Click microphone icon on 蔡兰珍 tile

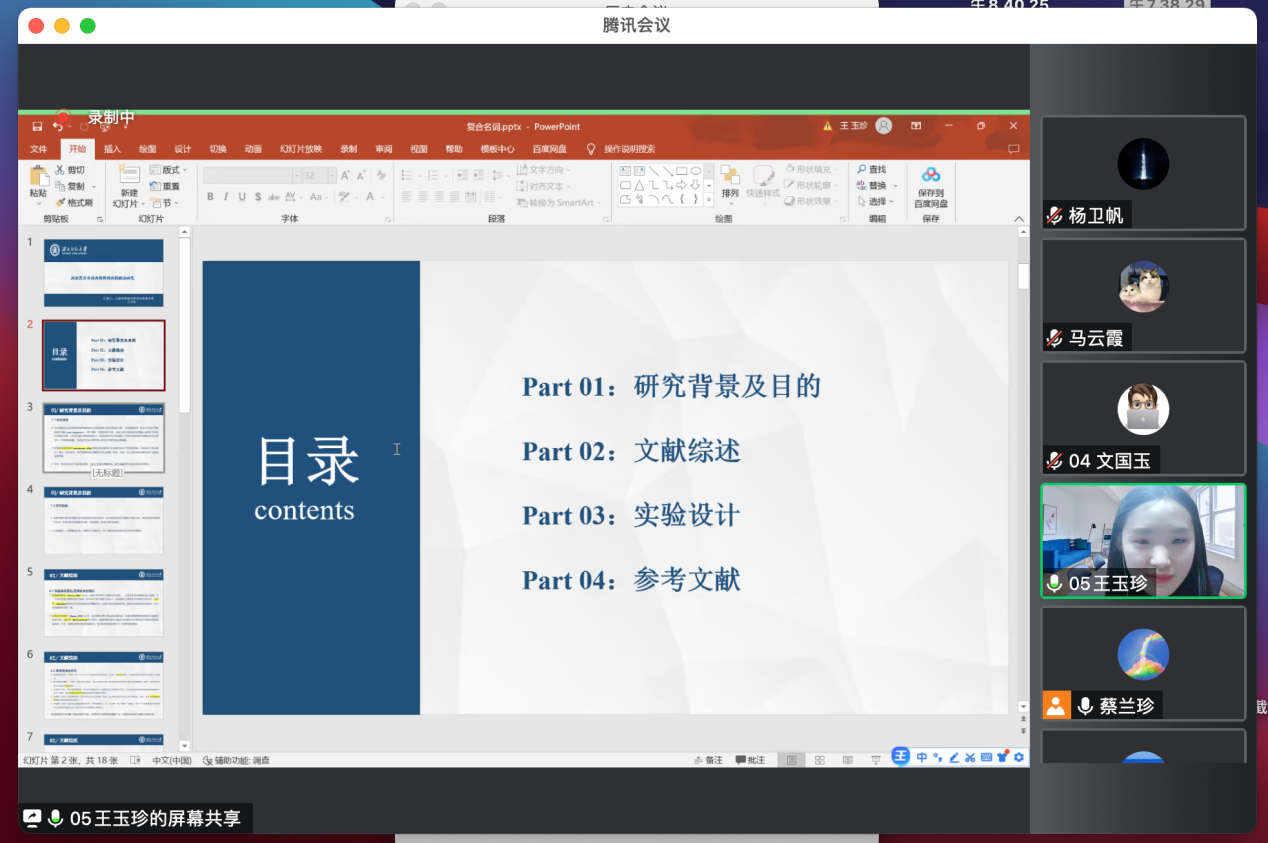(1085, 706)
